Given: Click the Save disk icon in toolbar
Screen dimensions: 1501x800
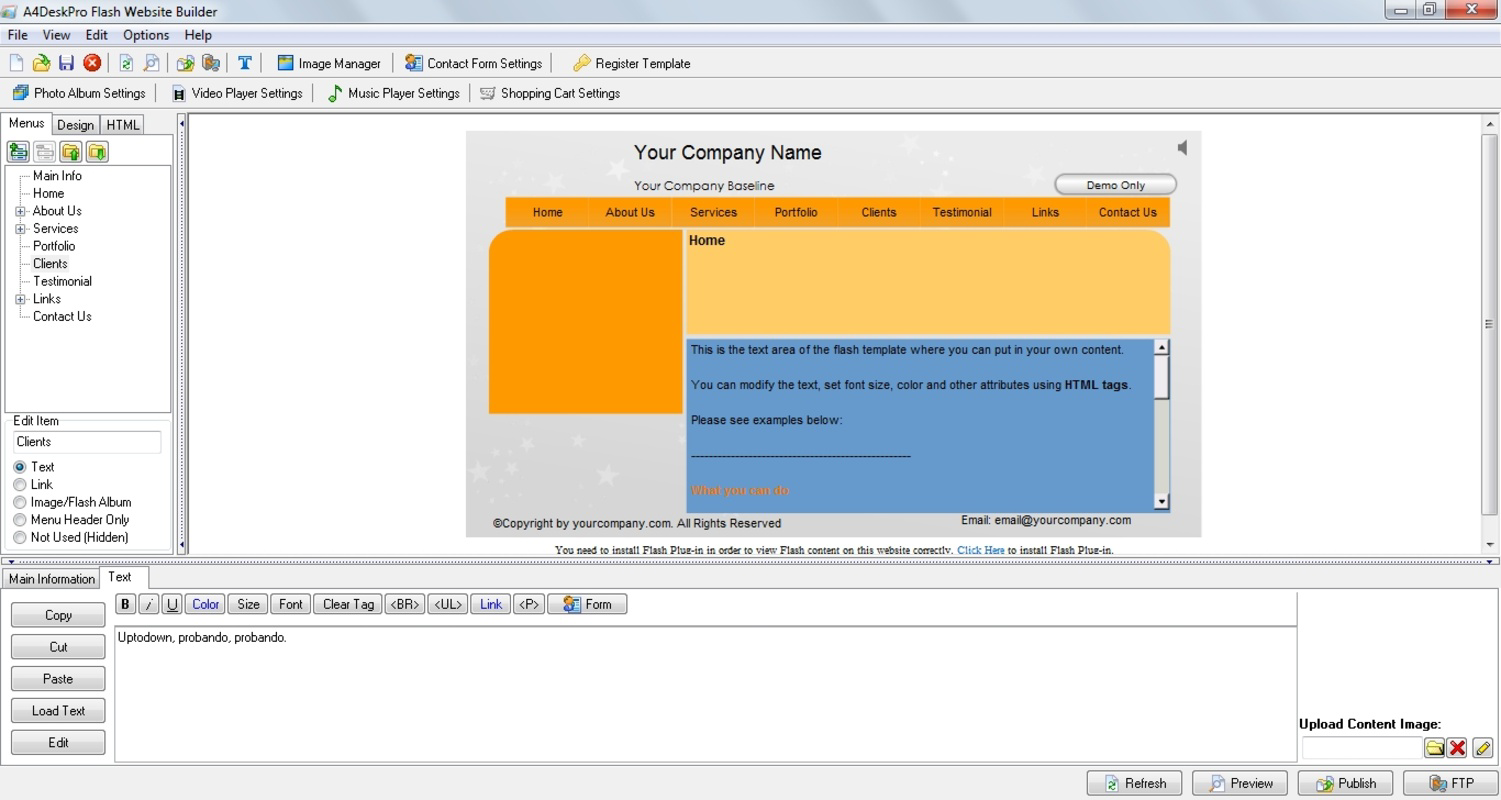Looking at the screenshot, I should pyautogui.click(x=66, y=63).
